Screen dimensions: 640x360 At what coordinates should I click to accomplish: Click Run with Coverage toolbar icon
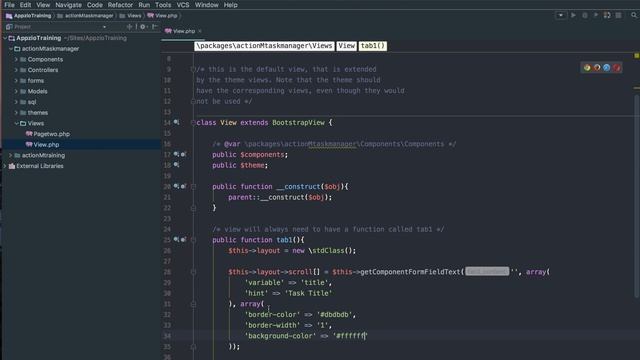[596, 15]
